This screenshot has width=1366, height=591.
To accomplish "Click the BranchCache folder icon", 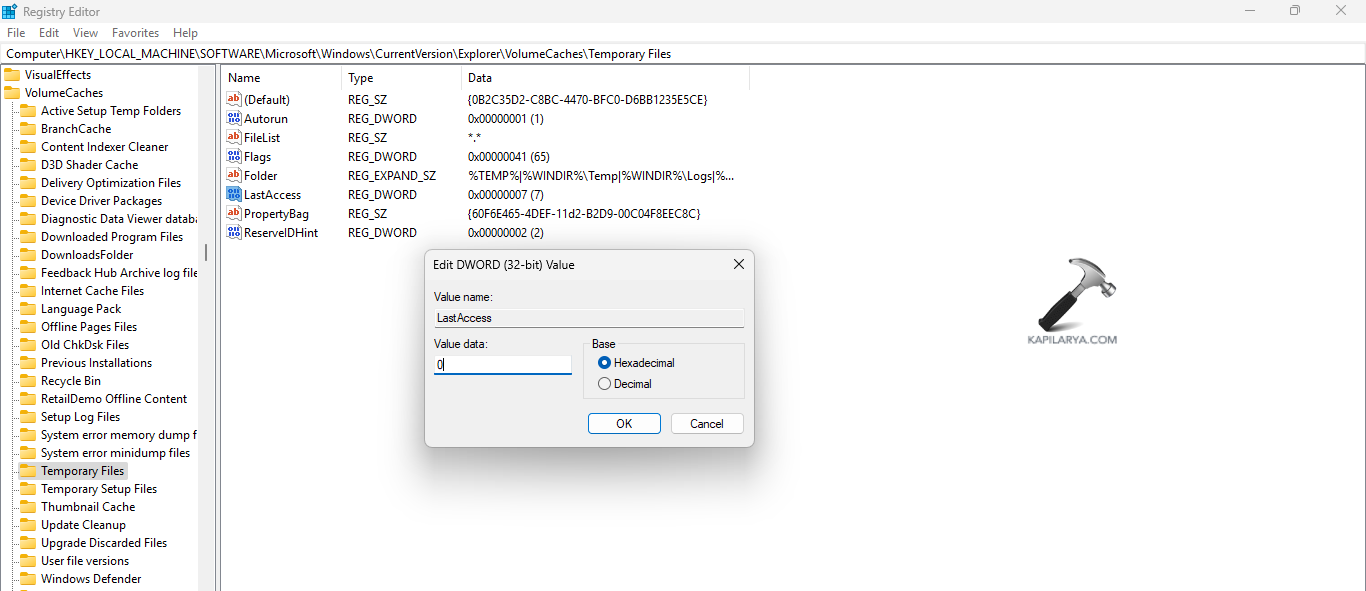I will pyautogui.click(x=28, y=129).
